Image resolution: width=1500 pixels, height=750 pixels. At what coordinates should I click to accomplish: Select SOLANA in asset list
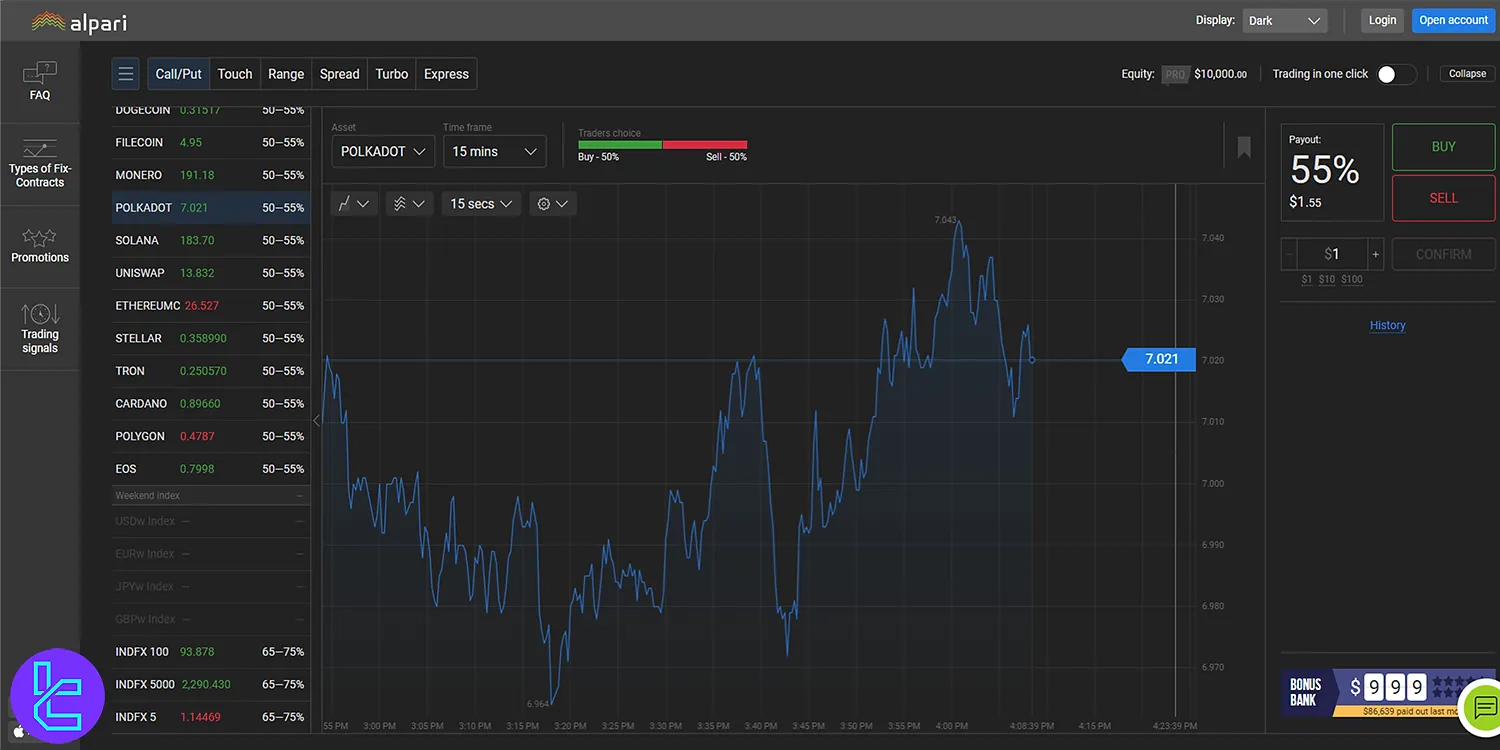(210, 240)
